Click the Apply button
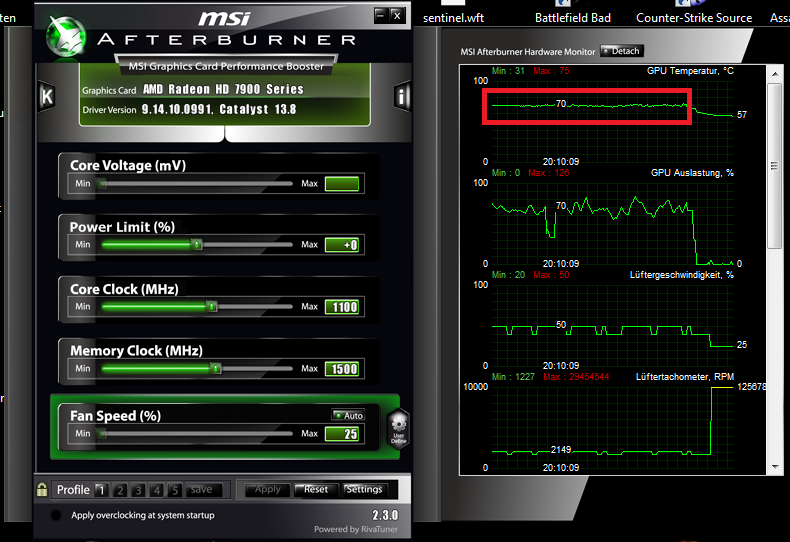This screenshot has width=790, height=542. [268, 490]
